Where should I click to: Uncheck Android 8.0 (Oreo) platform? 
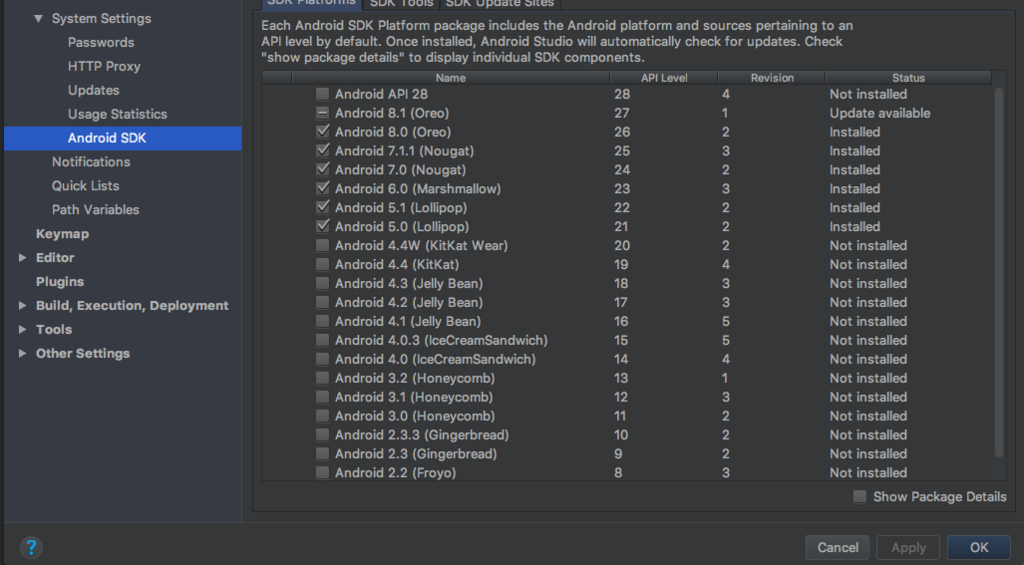[x=322, y=132]
